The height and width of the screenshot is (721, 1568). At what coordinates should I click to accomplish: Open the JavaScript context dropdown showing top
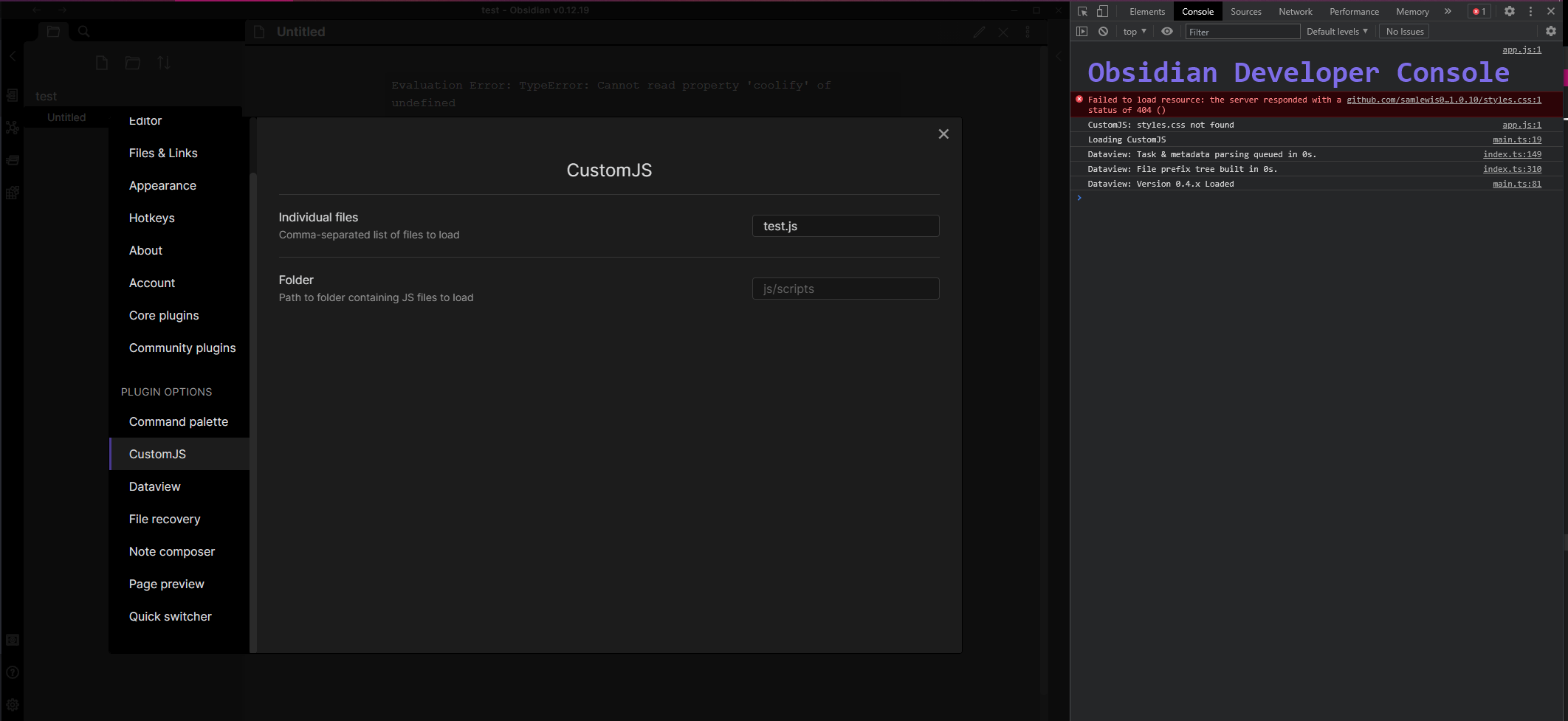pyautogui.click(x=1134, y=31)
